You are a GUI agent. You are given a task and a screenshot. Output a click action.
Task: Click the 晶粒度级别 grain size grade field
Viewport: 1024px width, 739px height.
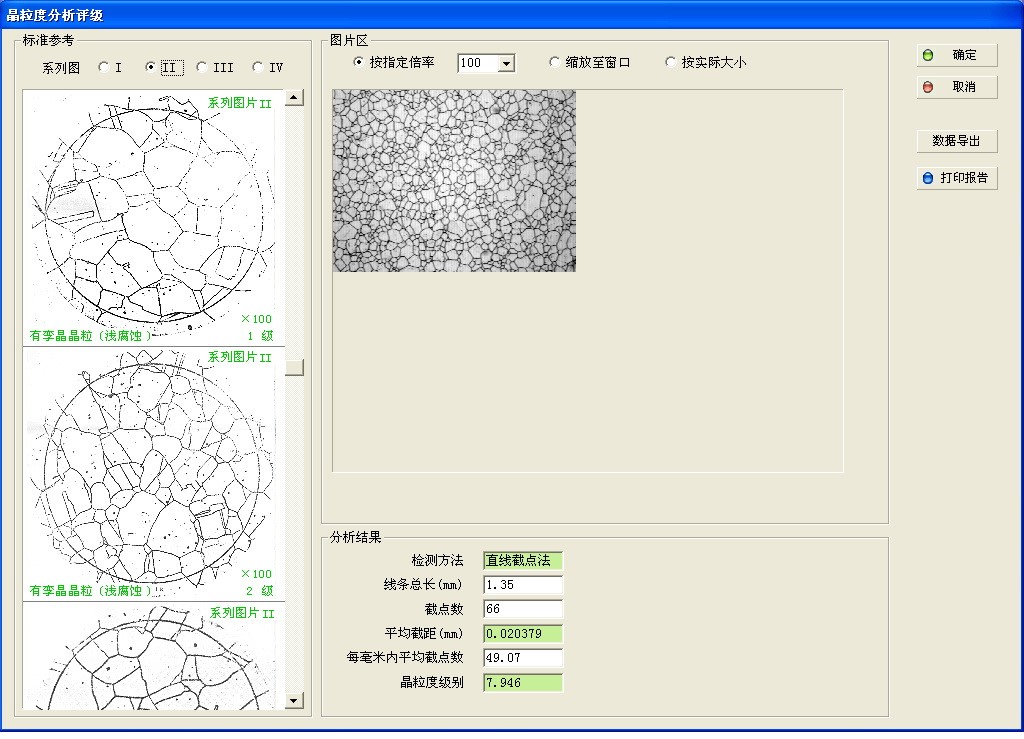point(522,683)
